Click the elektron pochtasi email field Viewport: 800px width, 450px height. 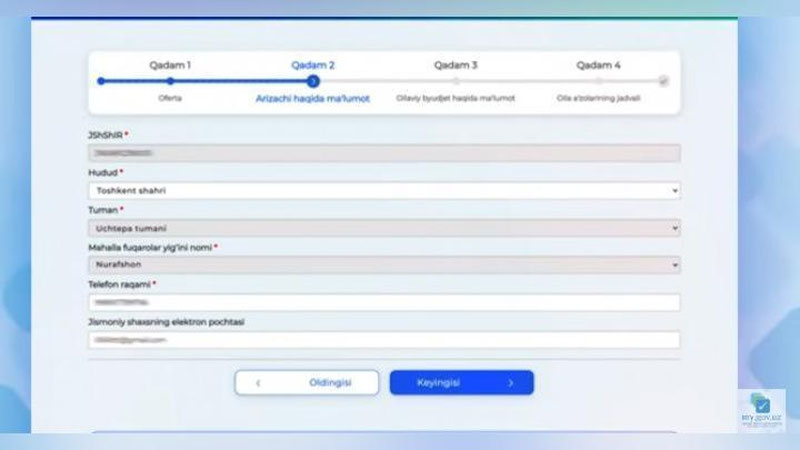384,340
